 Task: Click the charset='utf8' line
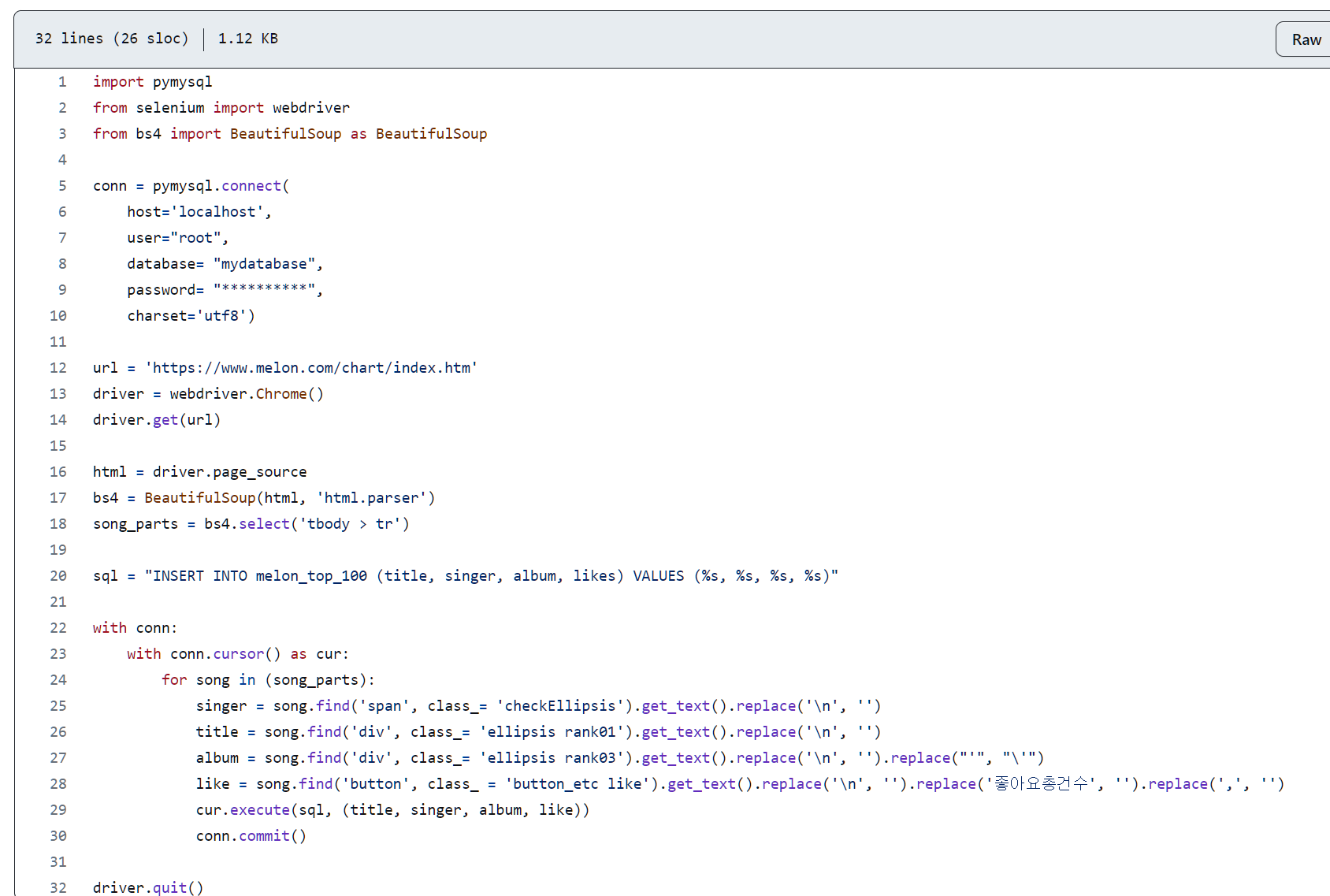191,316
